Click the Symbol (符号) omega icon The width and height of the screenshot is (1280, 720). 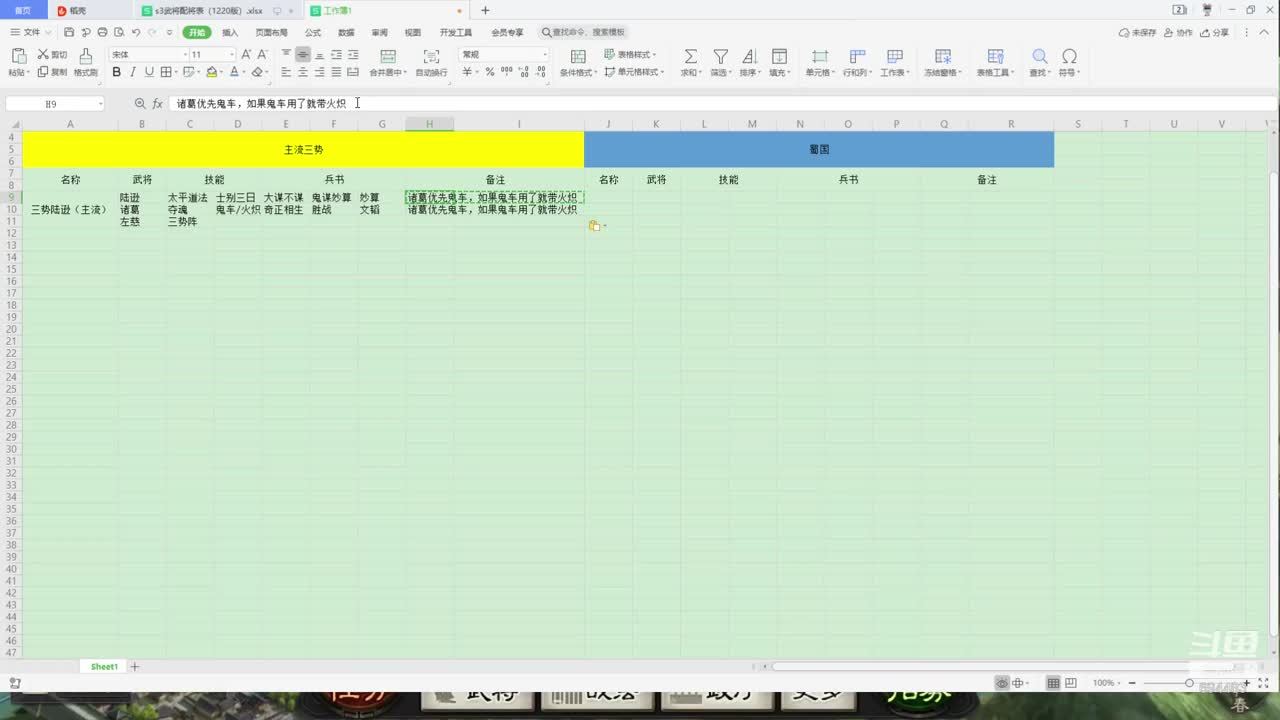coord(1069,57)
